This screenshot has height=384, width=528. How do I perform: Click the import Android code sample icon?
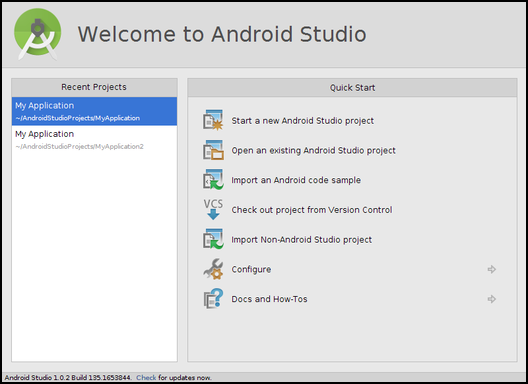pyautogui.click(x=213, y=179)
